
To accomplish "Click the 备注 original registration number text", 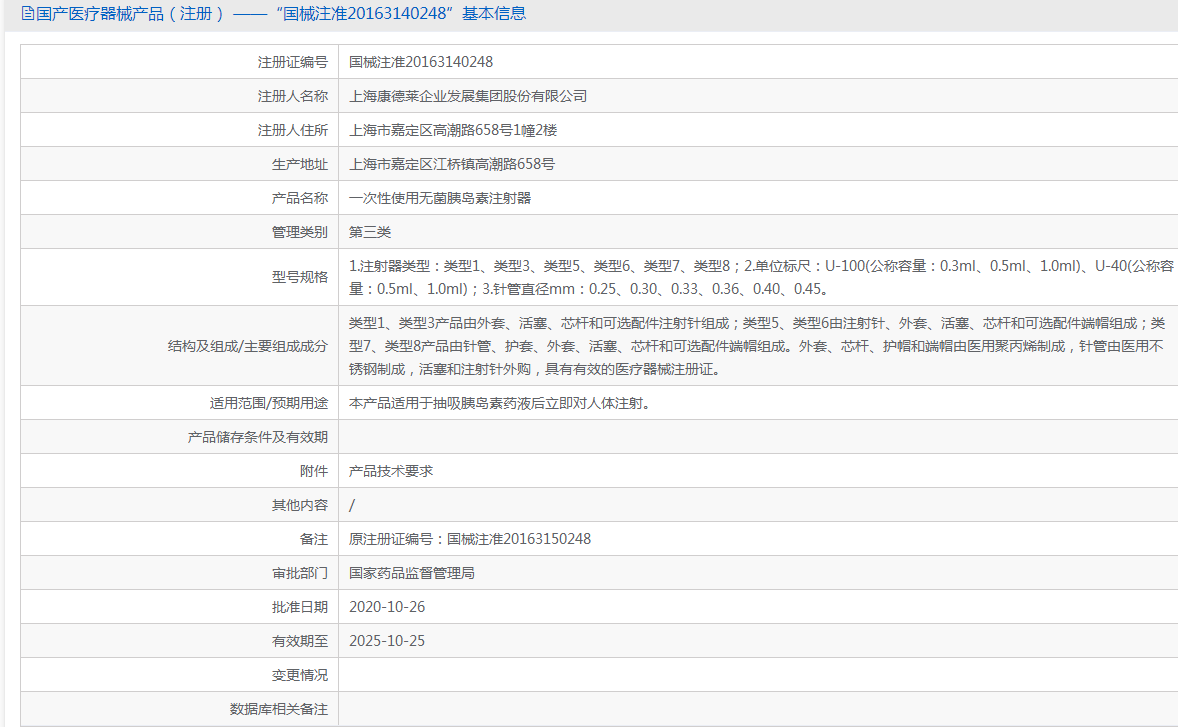I will 470,539.
